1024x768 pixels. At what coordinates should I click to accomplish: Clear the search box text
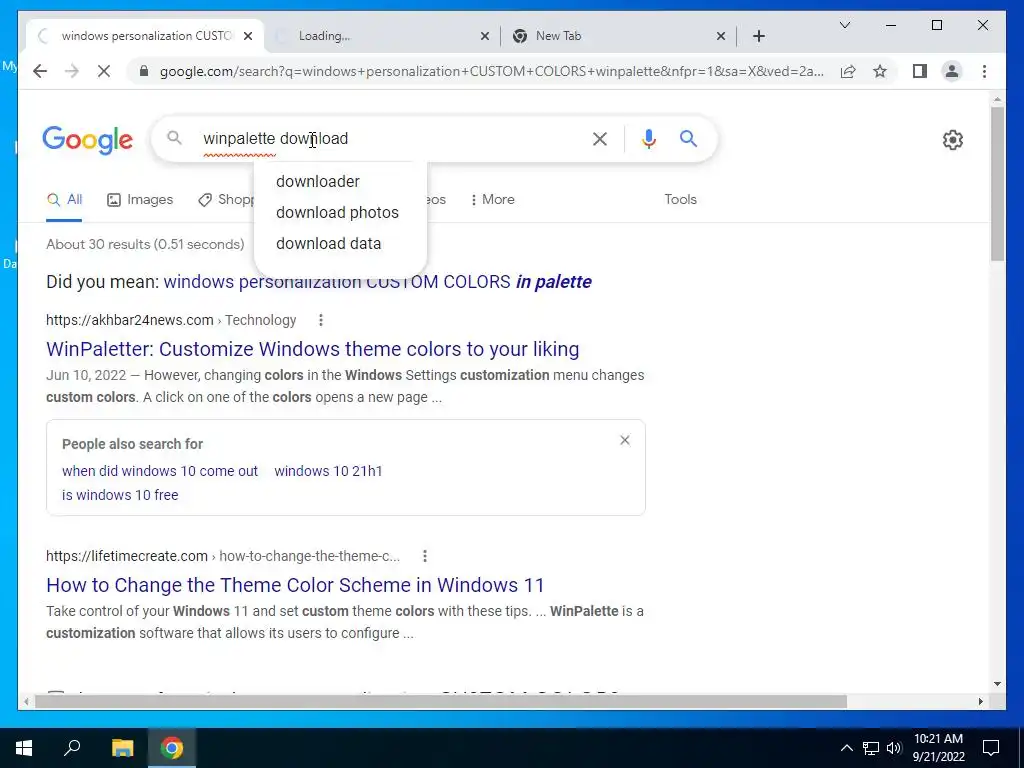pos(600,138)
